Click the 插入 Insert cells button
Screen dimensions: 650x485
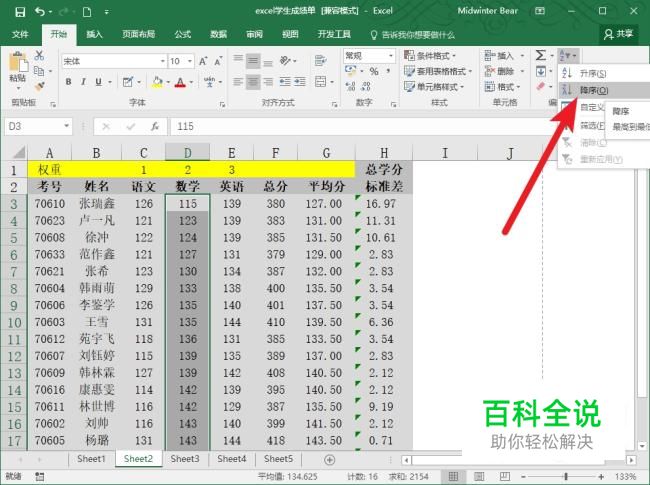504,56
